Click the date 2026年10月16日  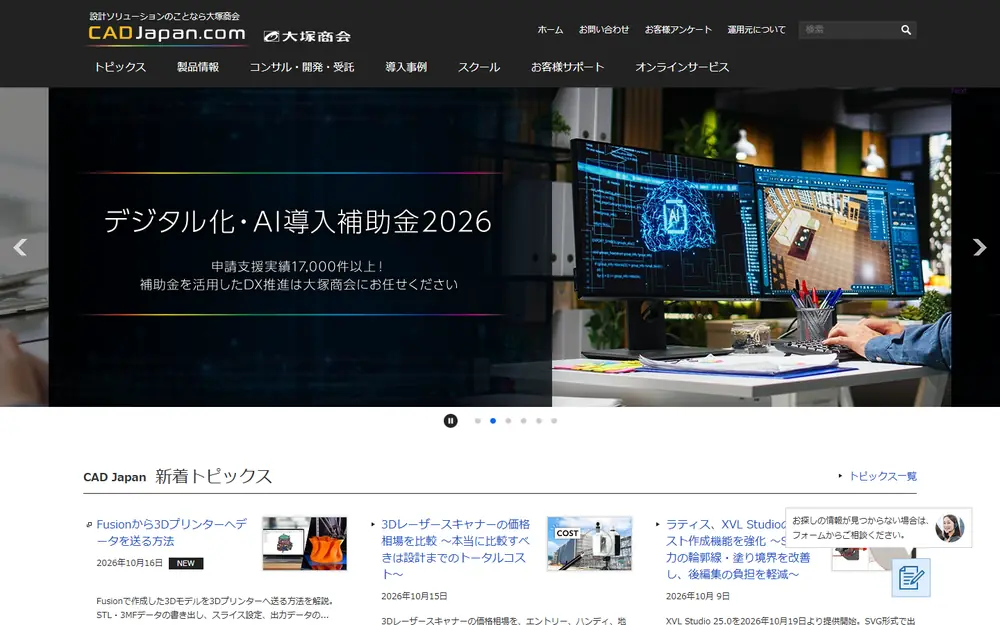[129, 563]
